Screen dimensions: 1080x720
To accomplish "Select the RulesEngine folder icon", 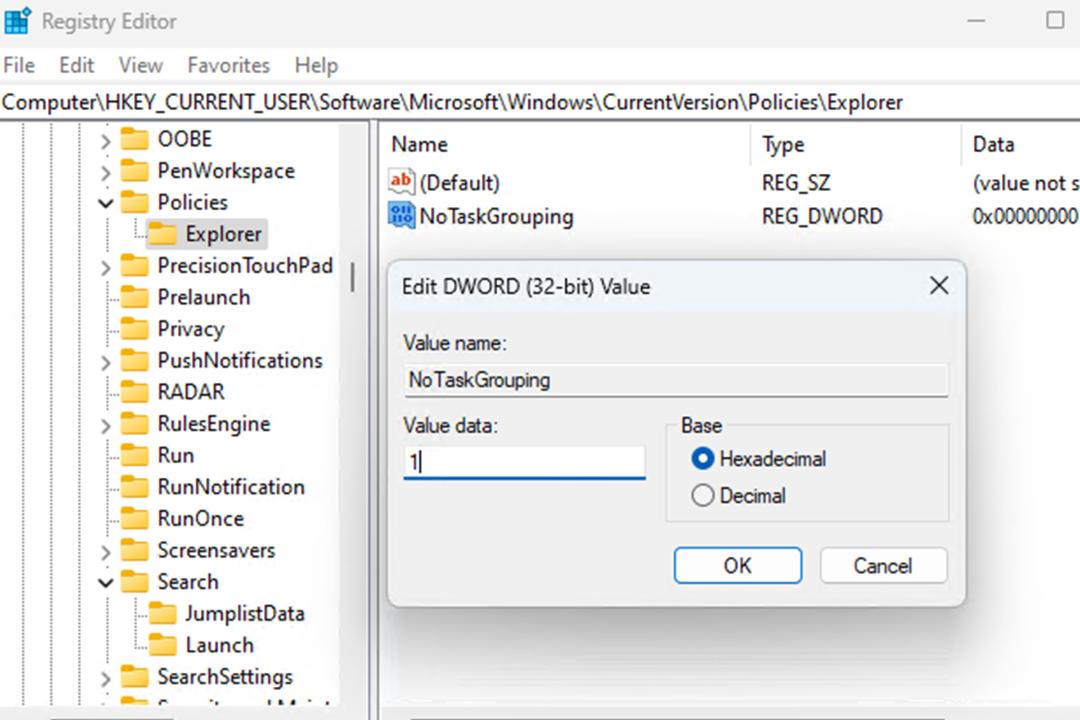I will [135, 424].
